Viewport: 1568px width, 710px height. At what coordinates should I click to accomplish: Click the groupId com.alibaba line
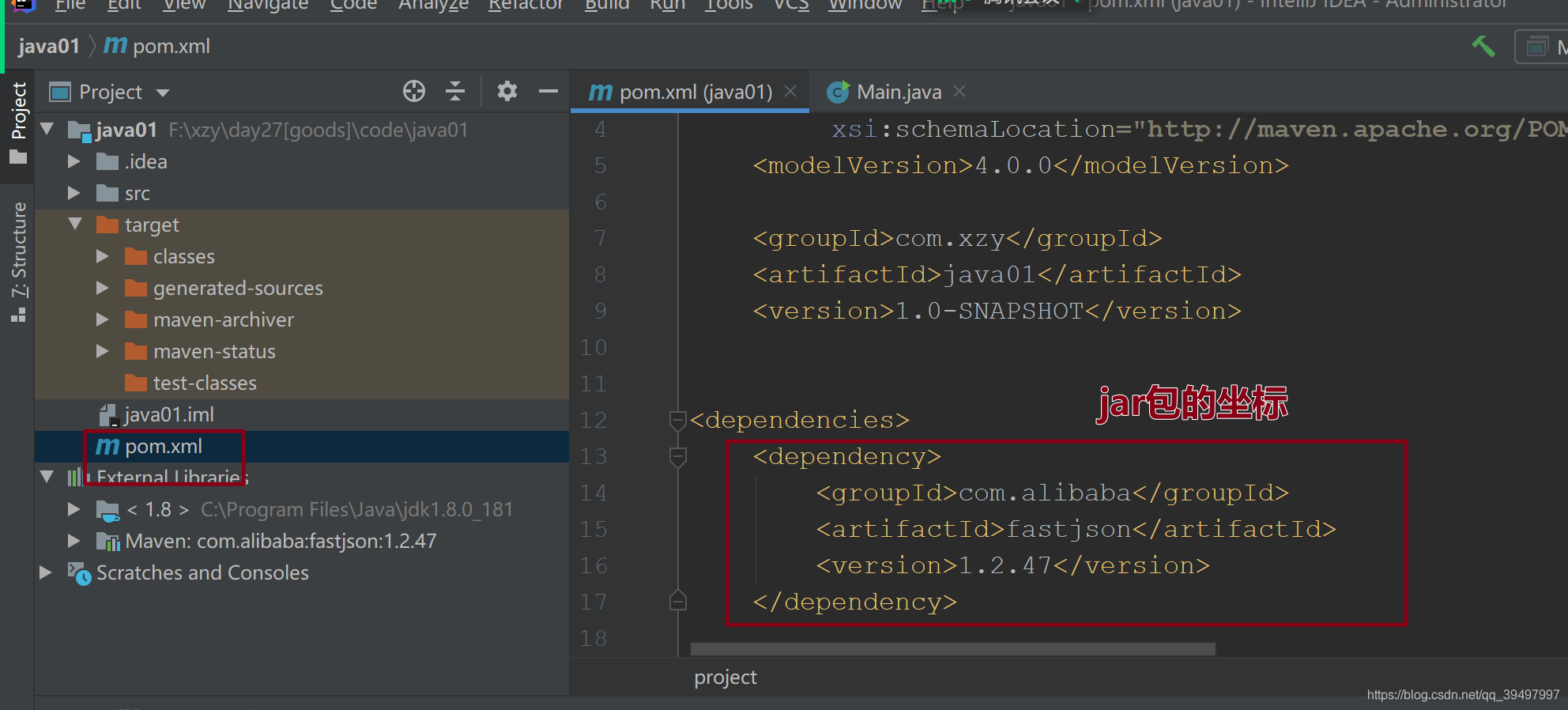[x=1052, y=493]
